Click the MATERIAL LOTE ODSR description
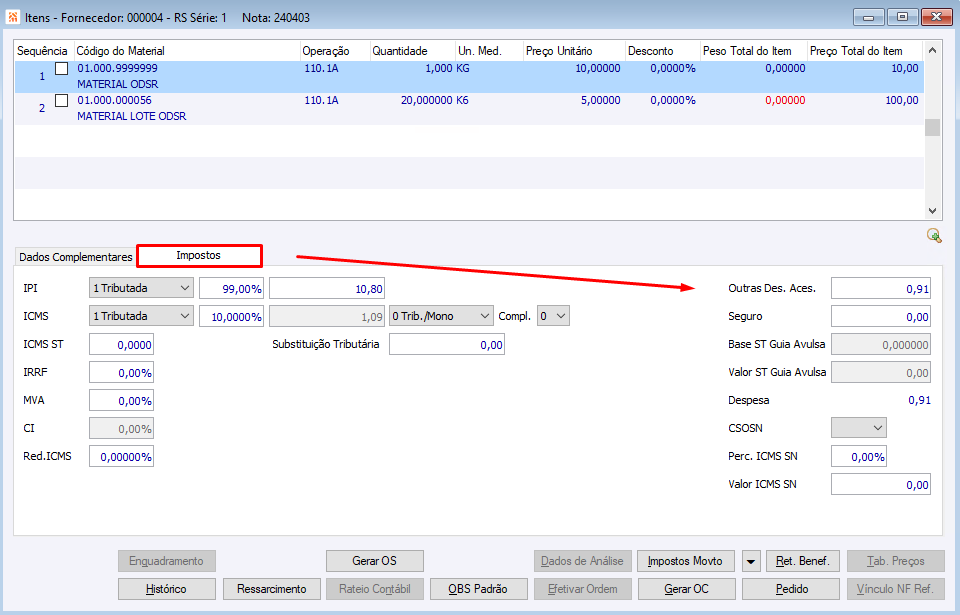 (x=132, y=116)
